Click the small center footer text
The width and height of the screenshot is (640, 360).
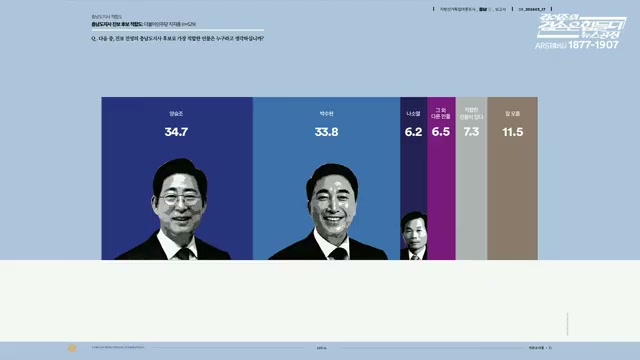tap(321, 348)
